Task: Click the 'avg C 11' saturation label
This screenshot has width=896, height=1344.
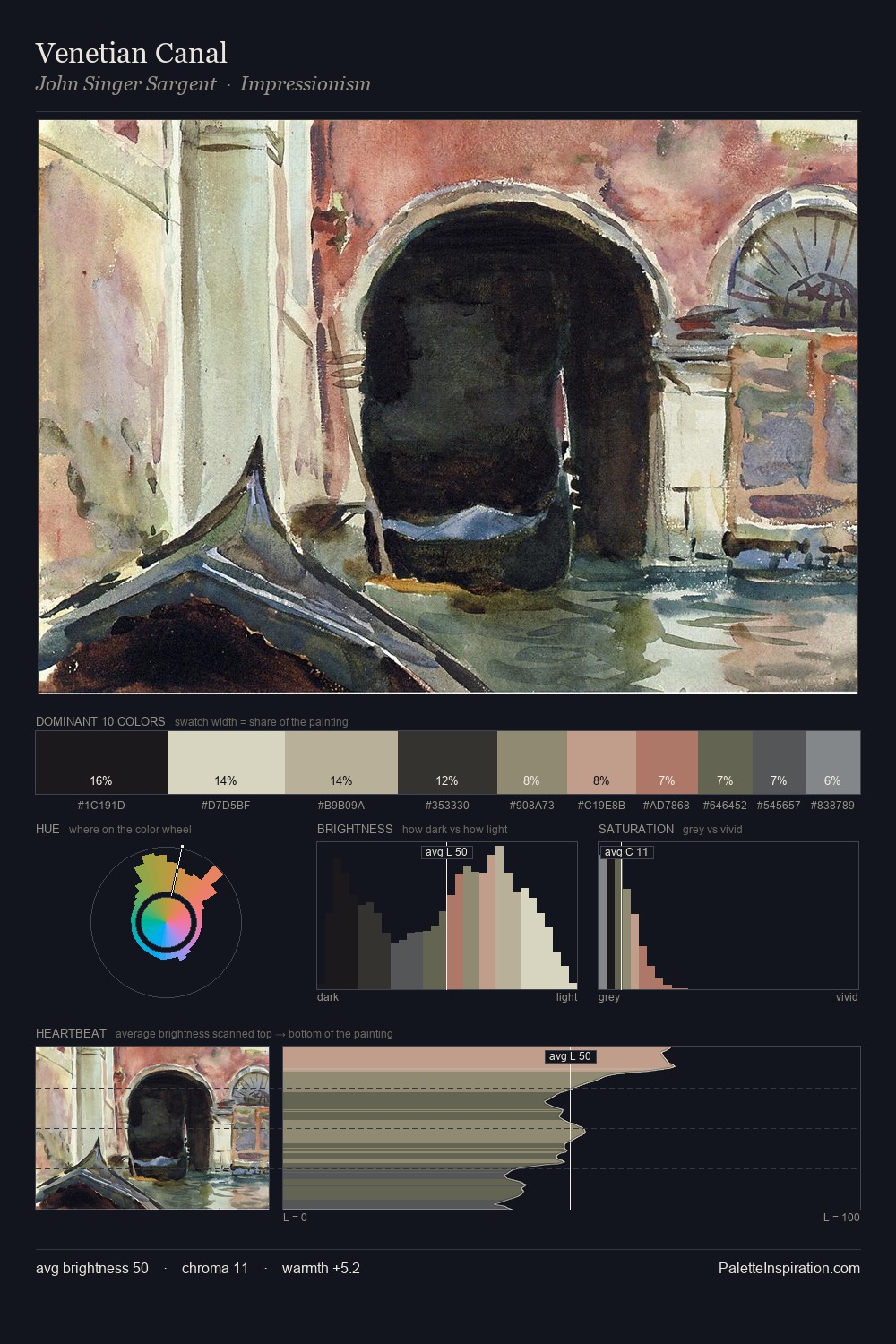Action: [x=626, y=852]
